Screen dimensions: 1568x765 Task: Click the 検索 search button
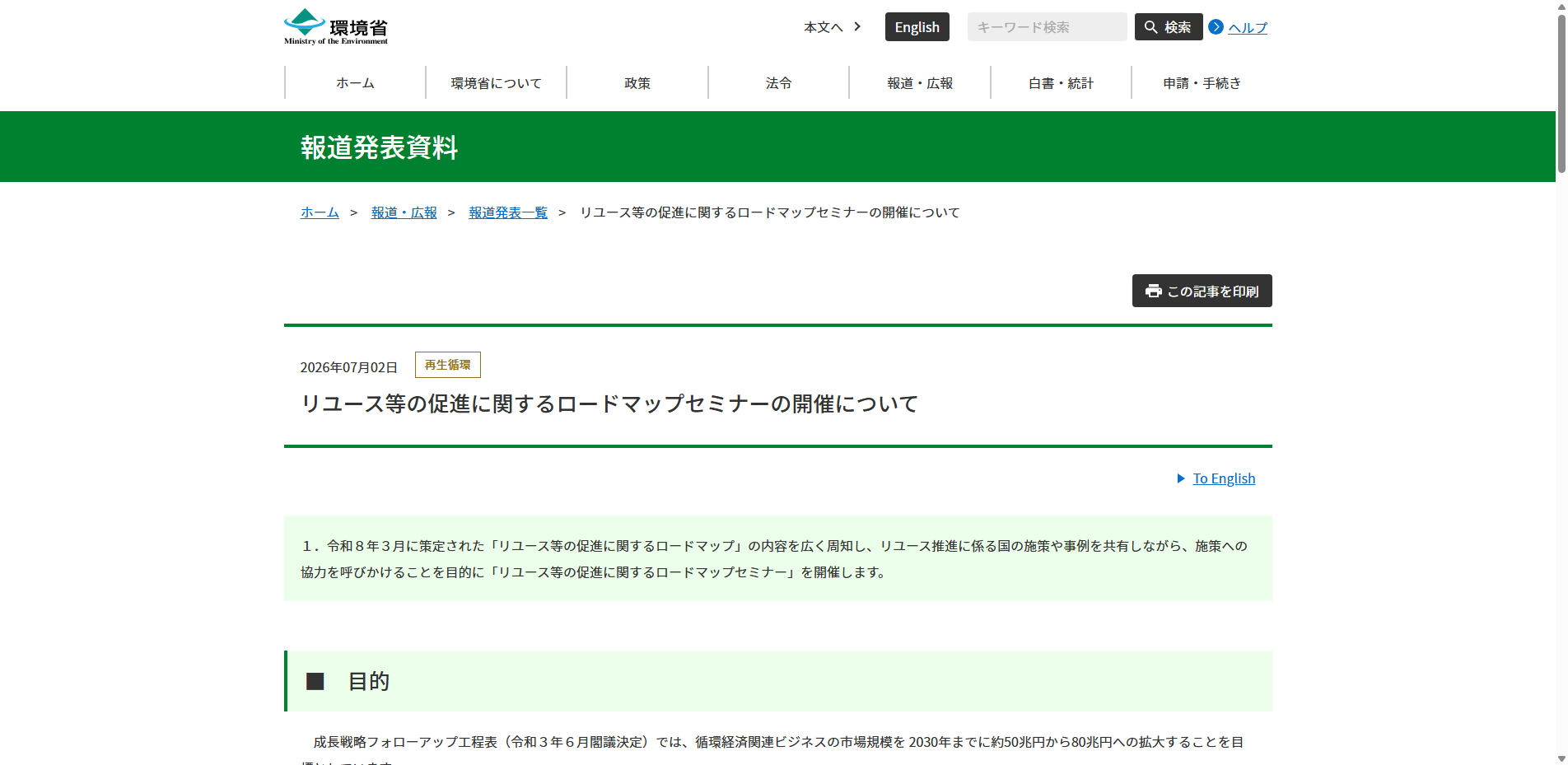1168,27
